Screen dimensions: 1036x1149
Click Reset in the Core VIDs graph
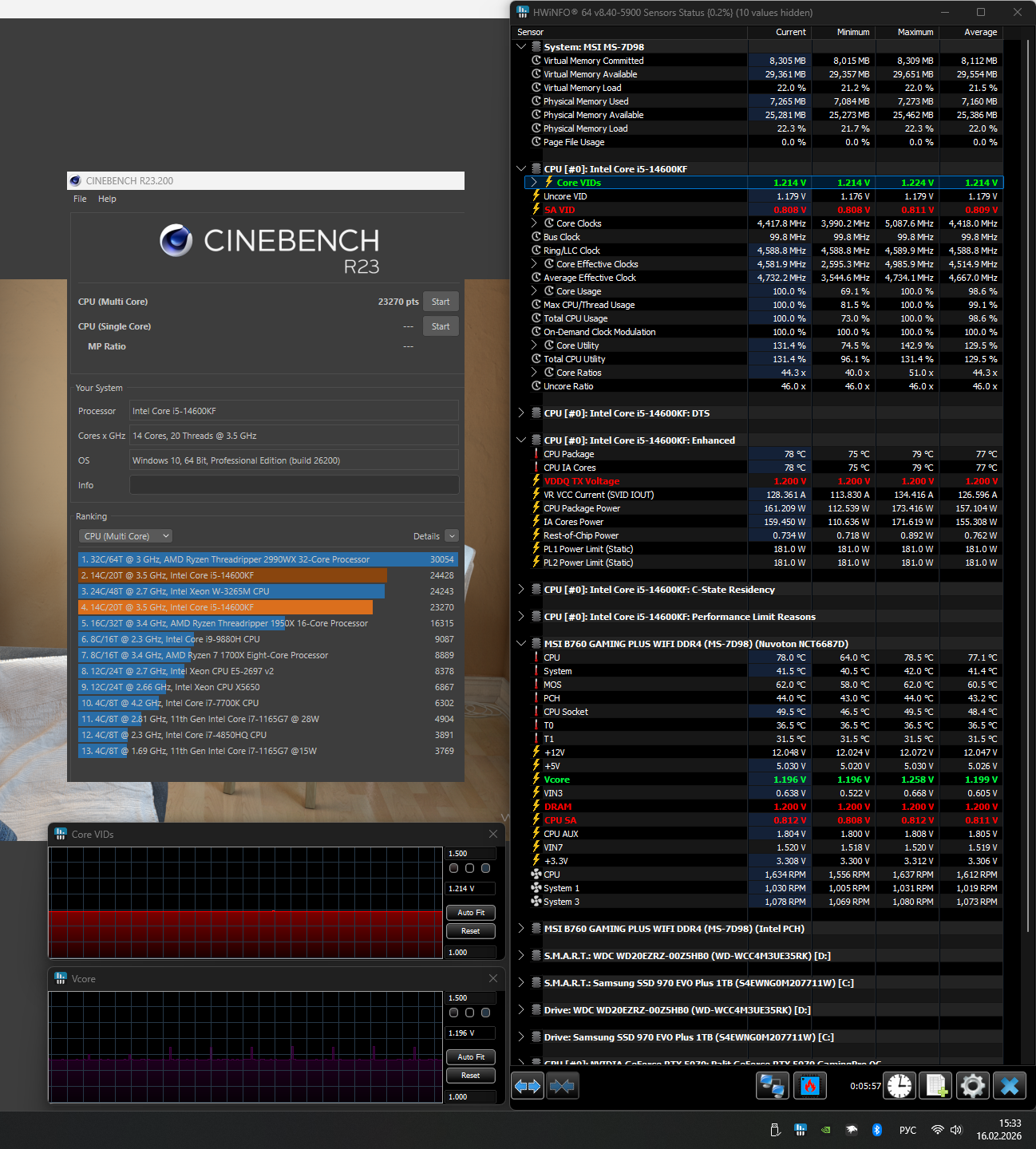click(x=471, y=931)
